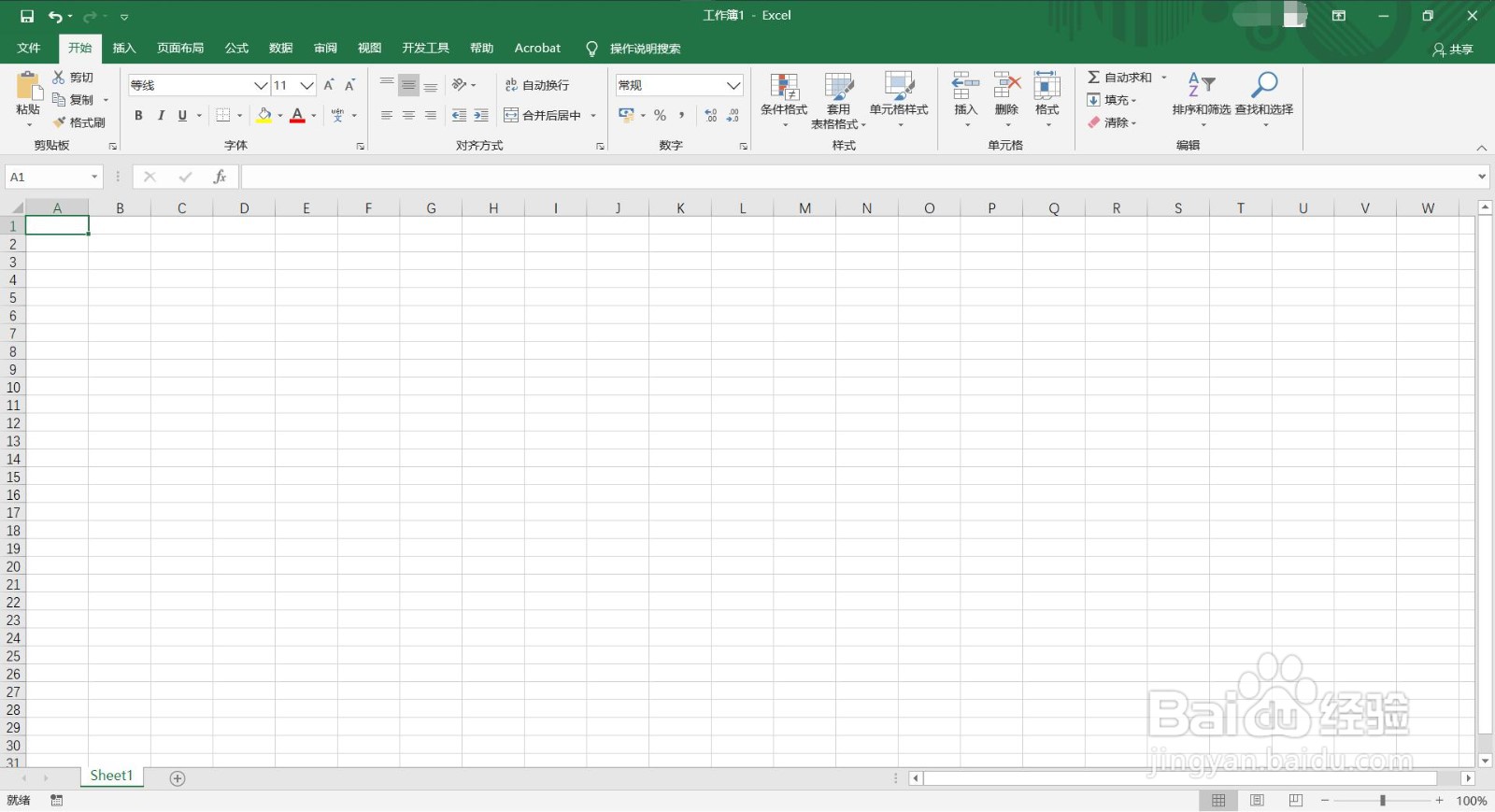Click the Insert cells (插入) icon
Viewport: 1495px width, 812px height.
click(965, 86)
